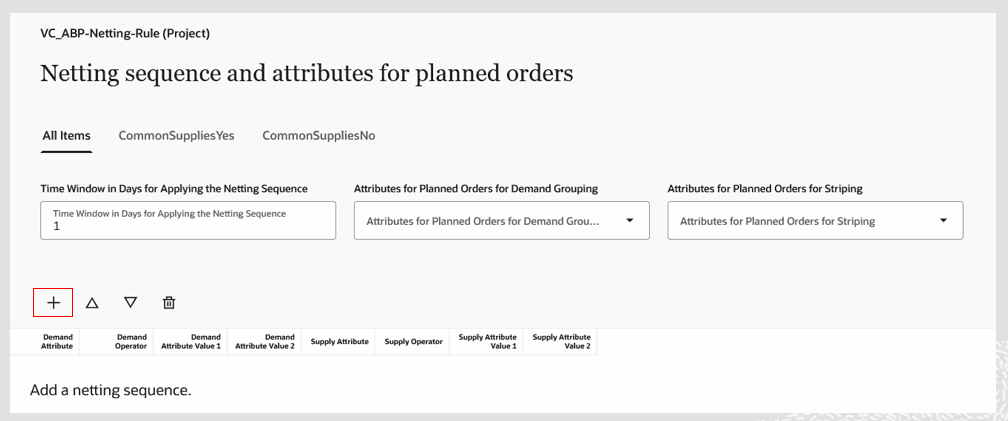Click the move down triangle icon
This screenshot has width=1008, height=421.
[130, 302]
